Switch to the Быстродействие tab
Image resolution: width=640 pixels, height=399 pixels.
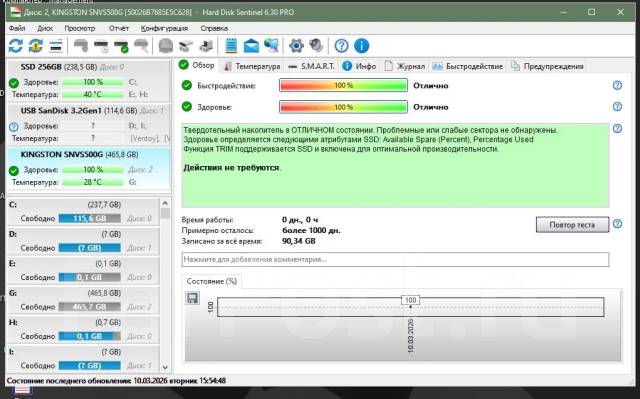click(468, 66)
